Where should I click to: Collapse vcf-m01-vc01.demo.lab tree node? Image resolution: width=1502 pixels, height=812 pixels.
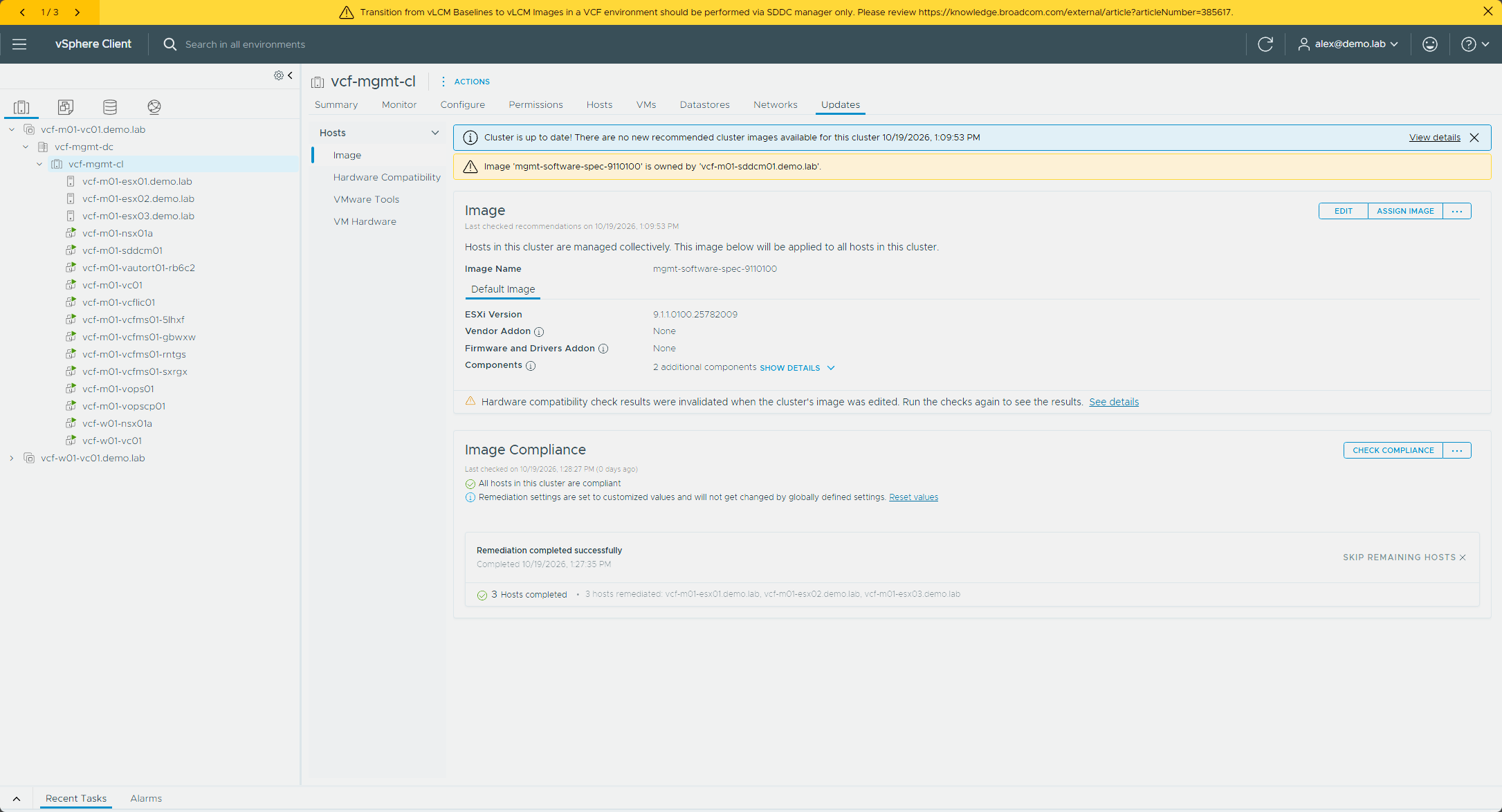point(12,129)
